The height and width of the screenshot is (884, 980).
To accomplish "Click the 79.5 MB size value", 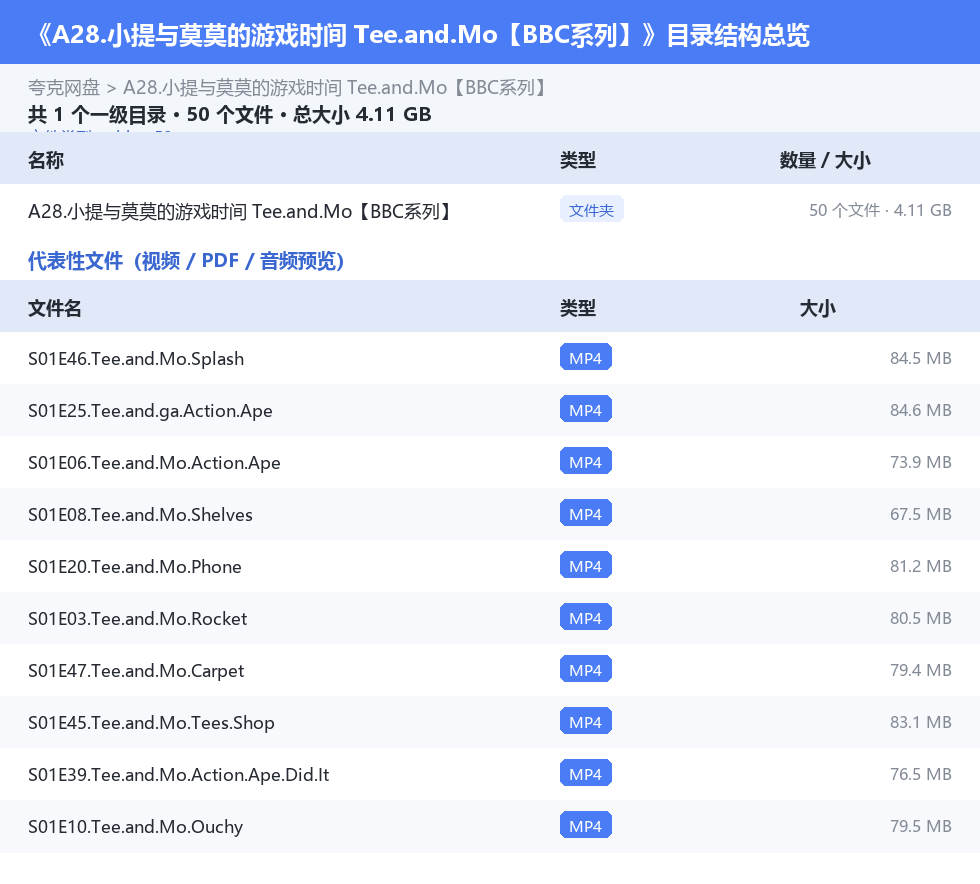I will tap(921, 825).
